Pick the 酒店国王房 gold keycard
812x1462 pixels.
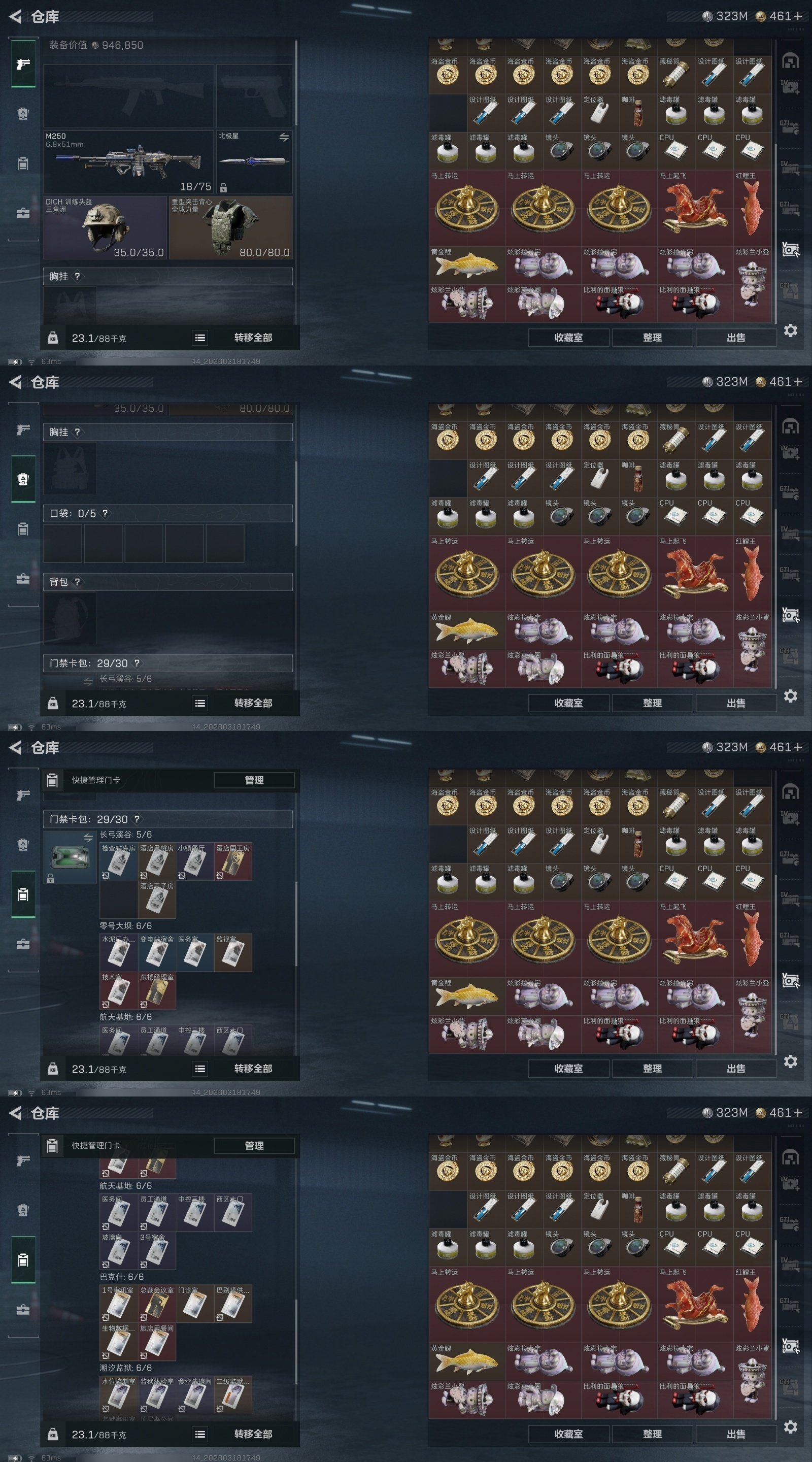tap(232, 861)
